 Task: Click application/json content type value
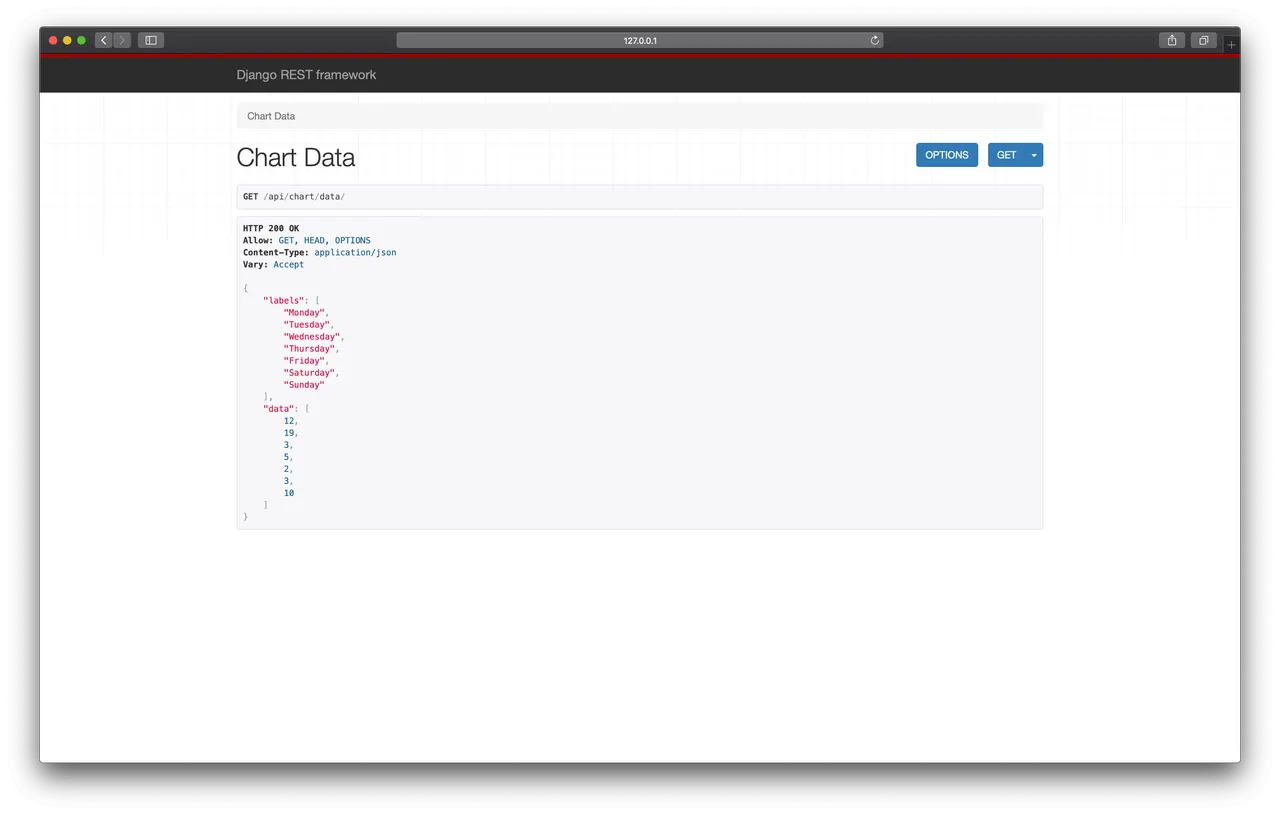click(355, 253)
